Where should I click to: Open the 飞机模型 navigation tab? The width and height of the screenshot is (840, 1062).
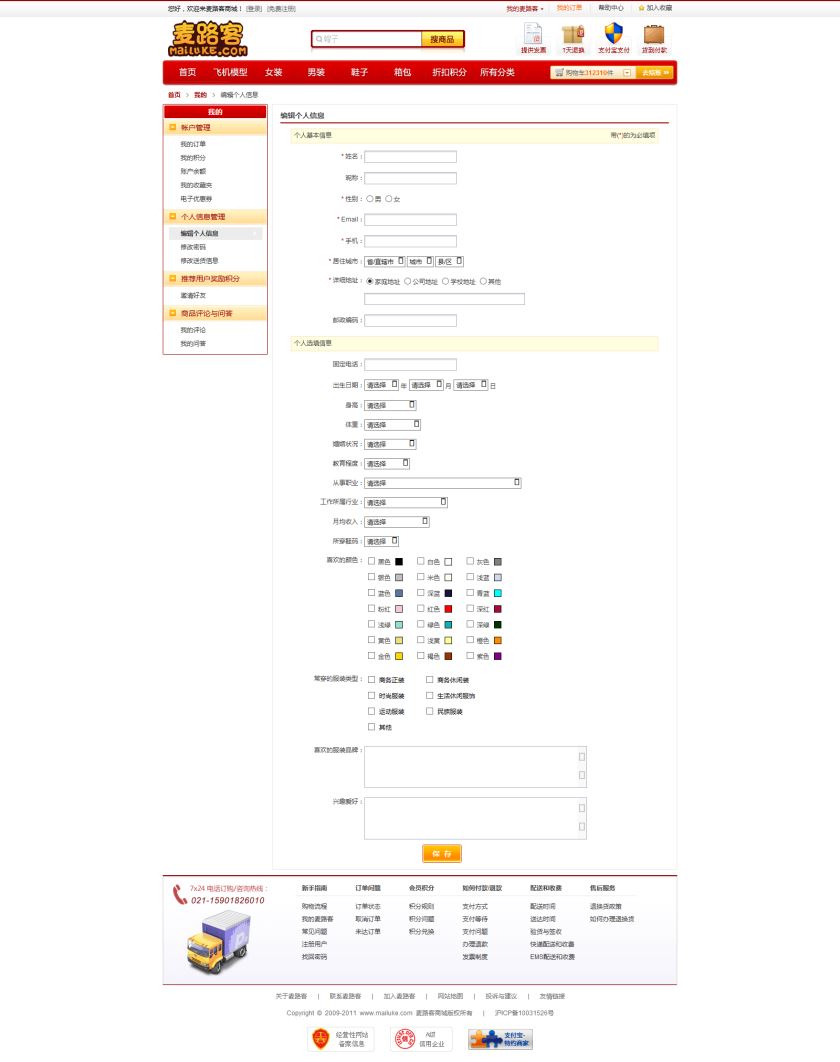230,72
